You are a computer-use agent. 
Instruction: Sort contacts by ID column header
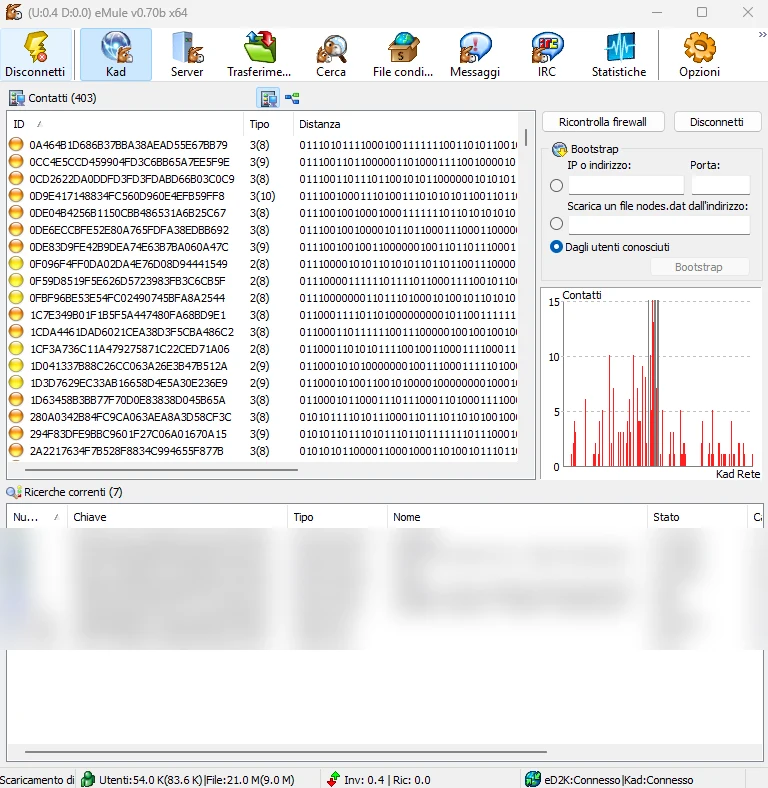click(125, 124)
